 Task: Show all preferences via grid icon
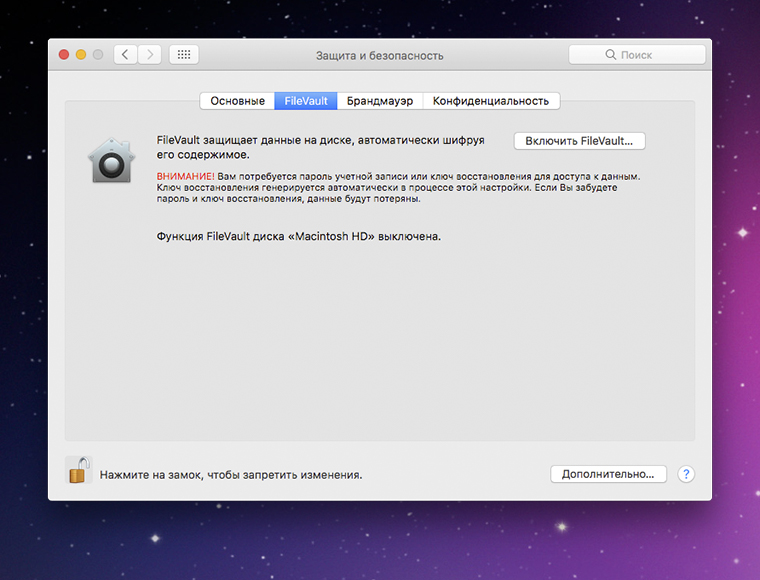[x=184, y=55]
